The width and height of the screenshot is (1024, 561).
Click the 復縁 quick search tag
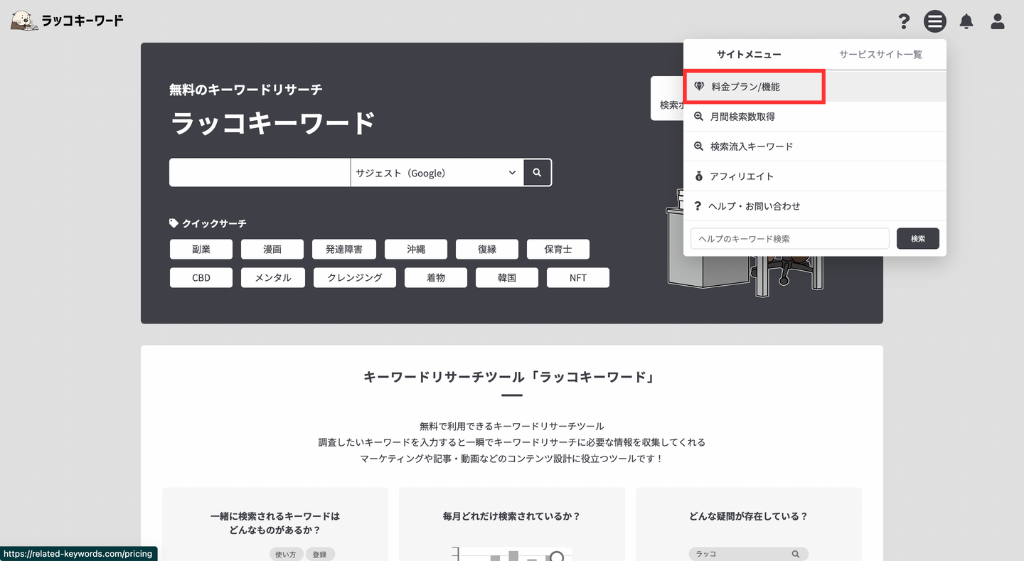click(487, 249)
